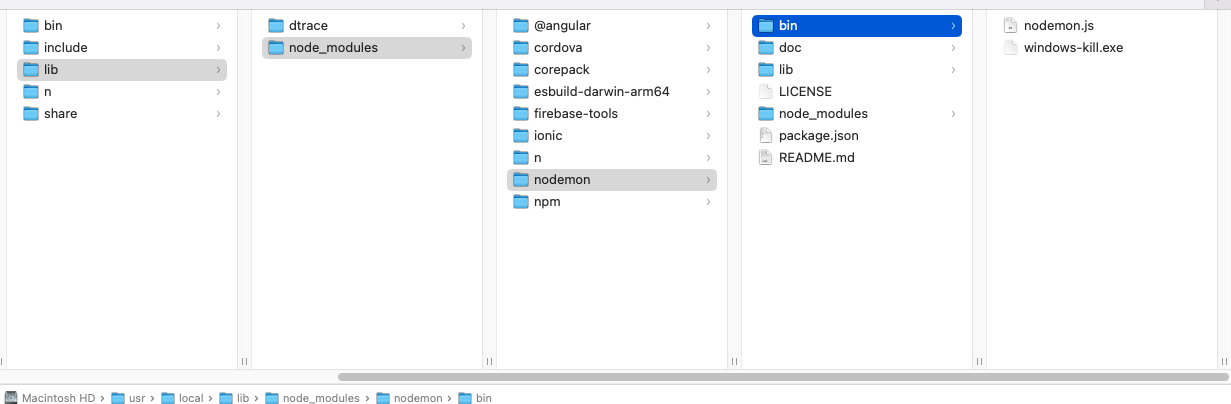Expand the firebase-tools folder chevron
1231x404 pixels.
(708, 113)
